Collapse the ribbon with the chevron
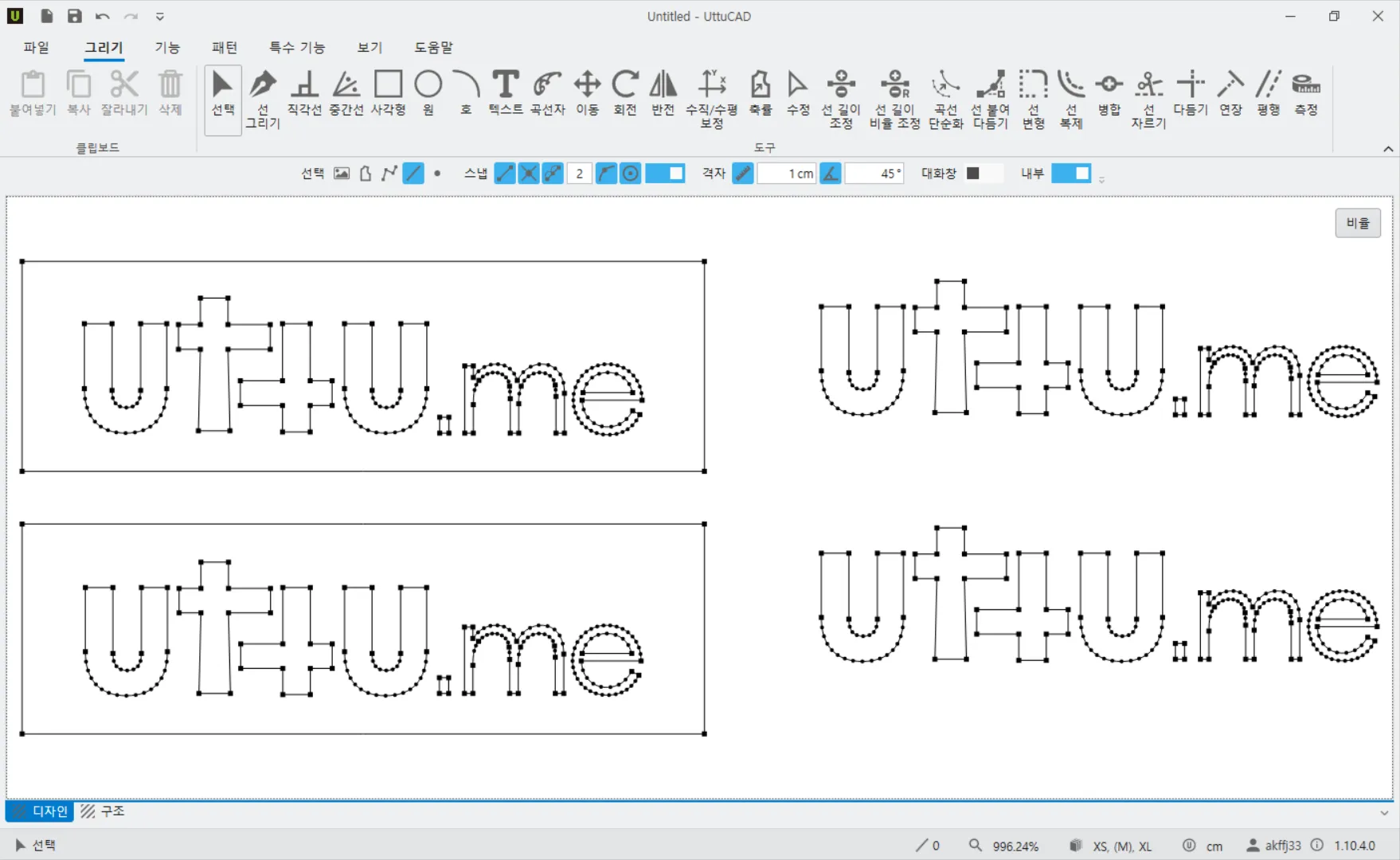 (1388, 149)
